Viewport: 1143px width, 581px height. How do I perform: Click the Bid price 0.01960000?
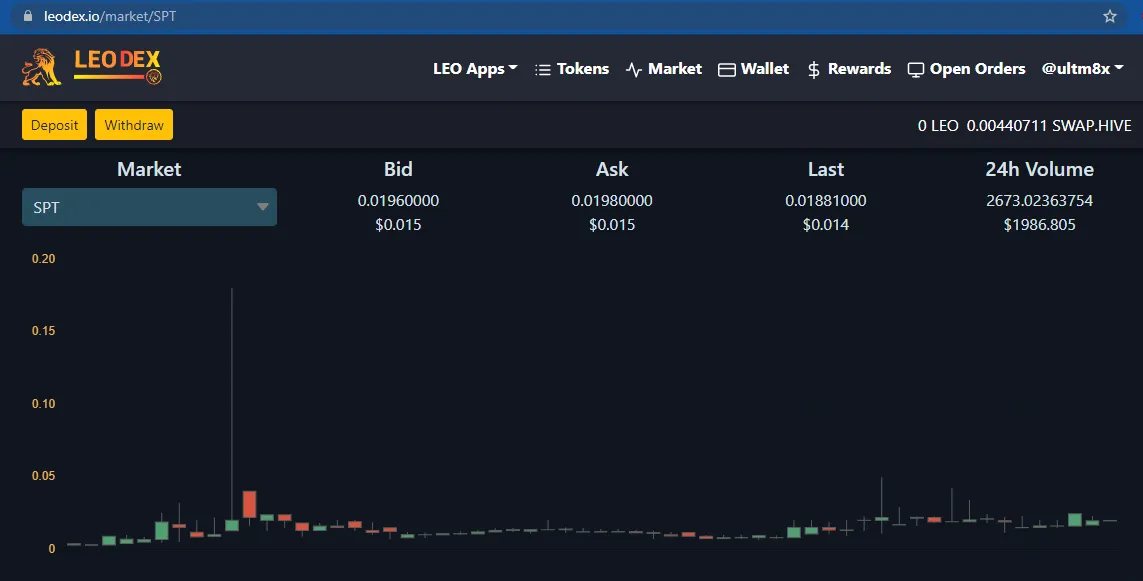[x=398, y=200]
